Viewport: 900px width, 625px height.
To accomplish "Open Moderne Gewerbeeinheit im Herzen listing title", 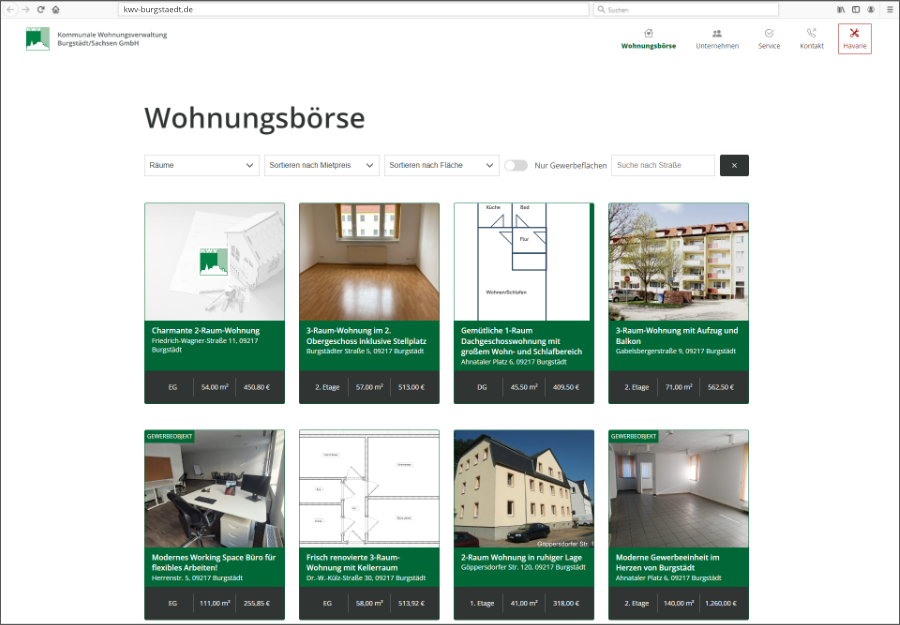I will pos(668,562).
